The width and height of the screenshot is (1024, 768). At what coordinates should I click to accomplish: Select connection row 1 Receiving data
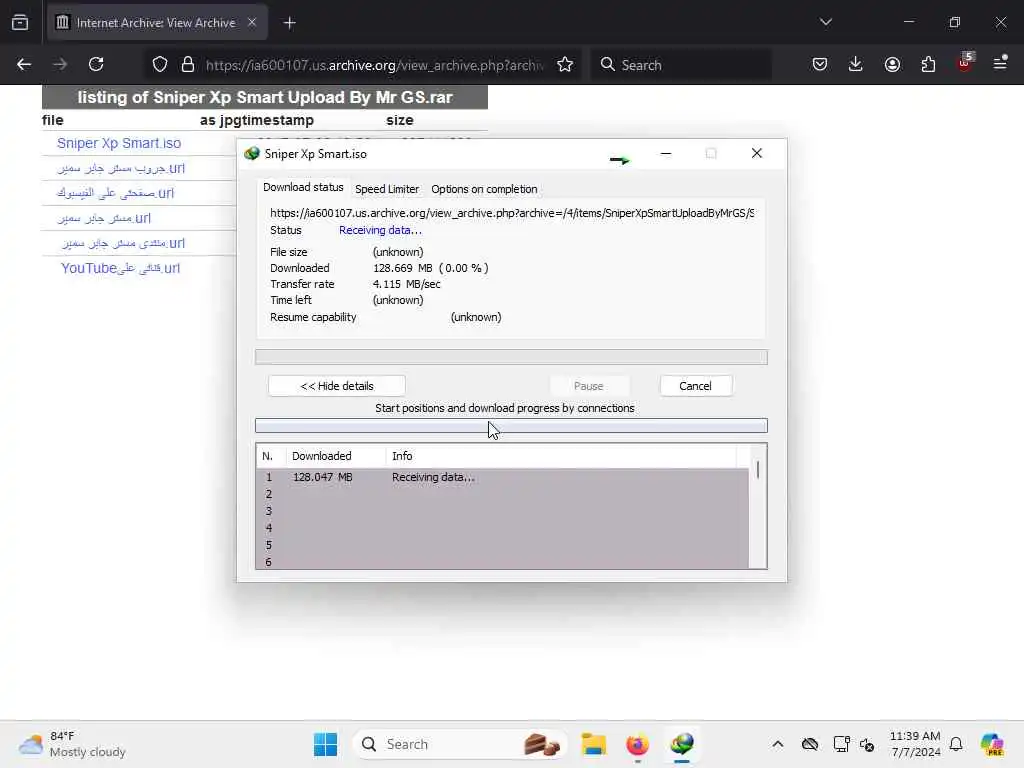click(502, 477)
